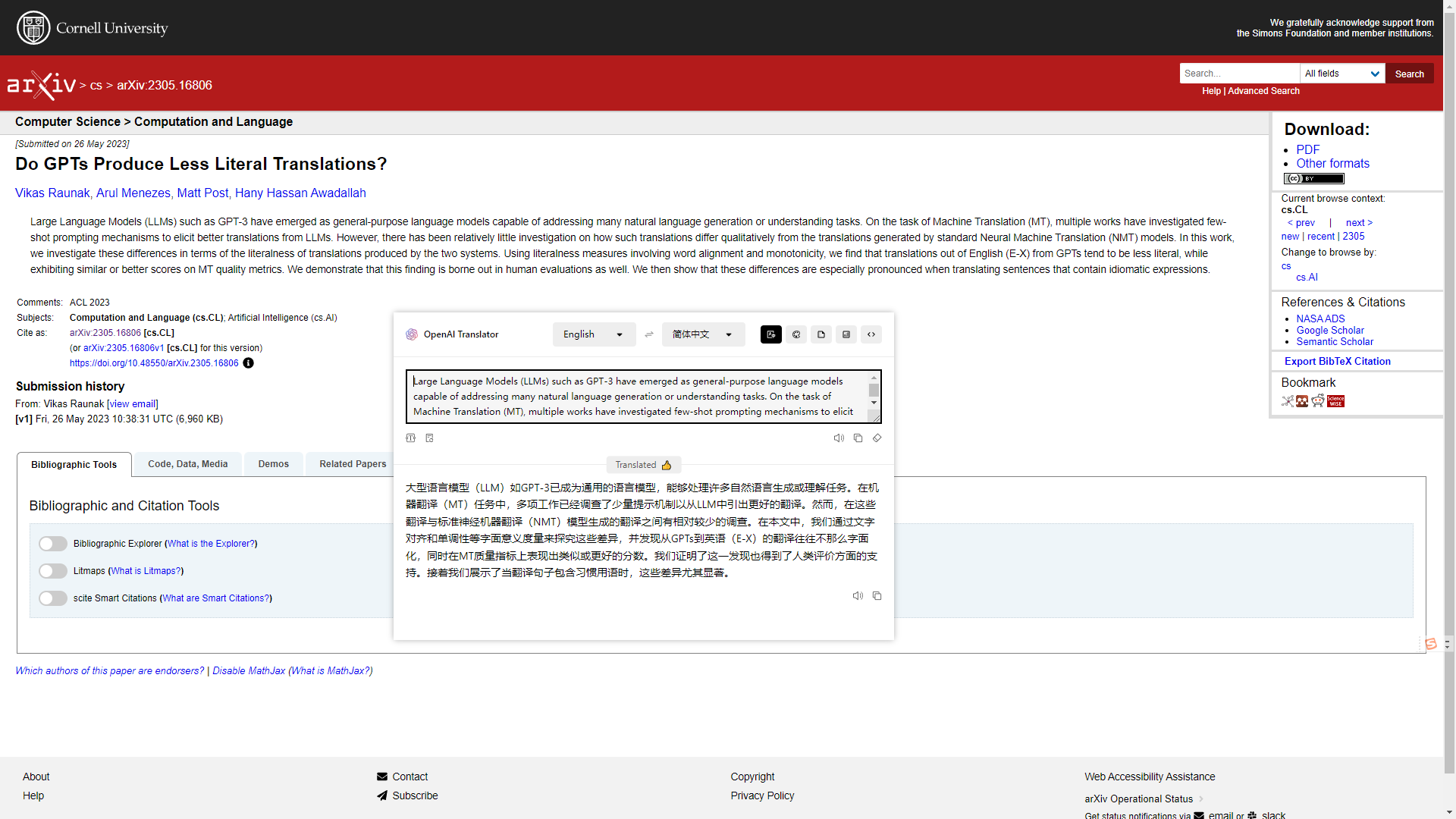Click the OpenAI Translator logo icon

412,334
